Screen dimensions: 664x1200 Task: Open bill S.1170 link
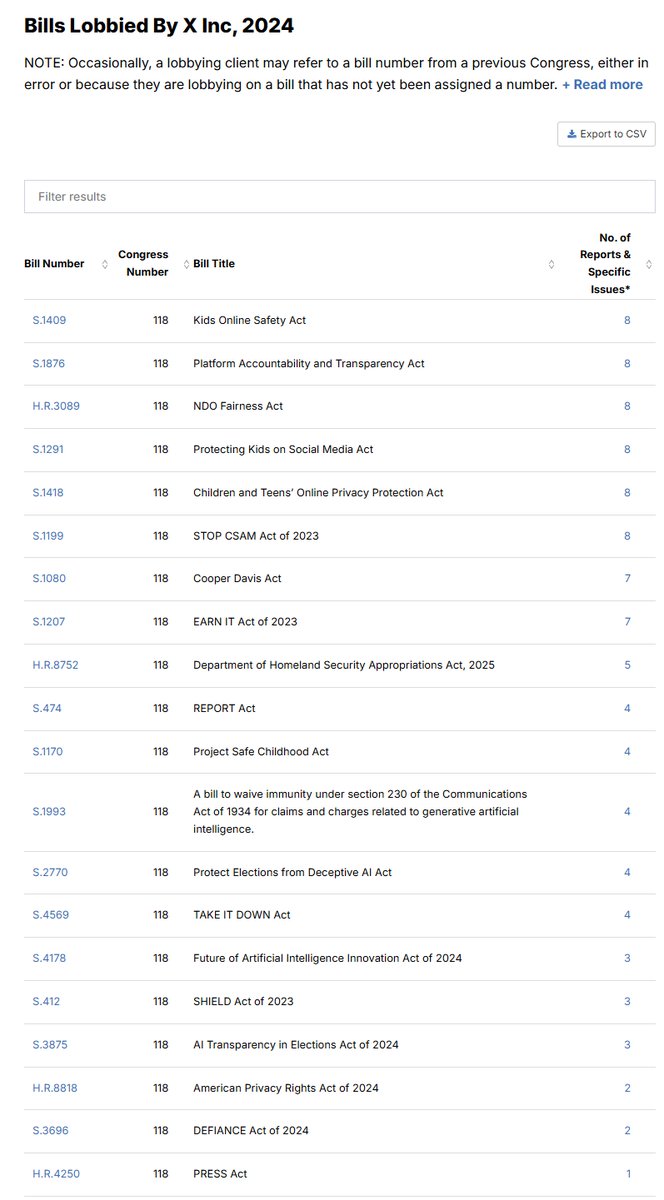[x=48, y=752]
